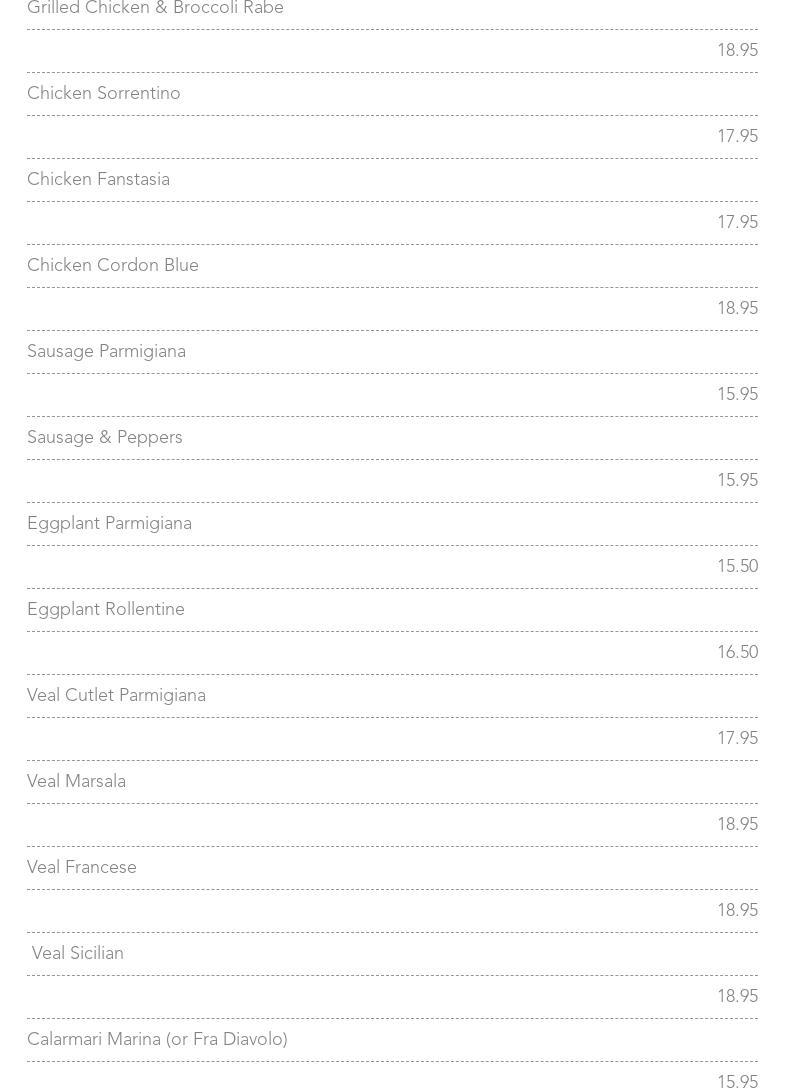Choose the Veal Sicilian entry

pos(78,954)
